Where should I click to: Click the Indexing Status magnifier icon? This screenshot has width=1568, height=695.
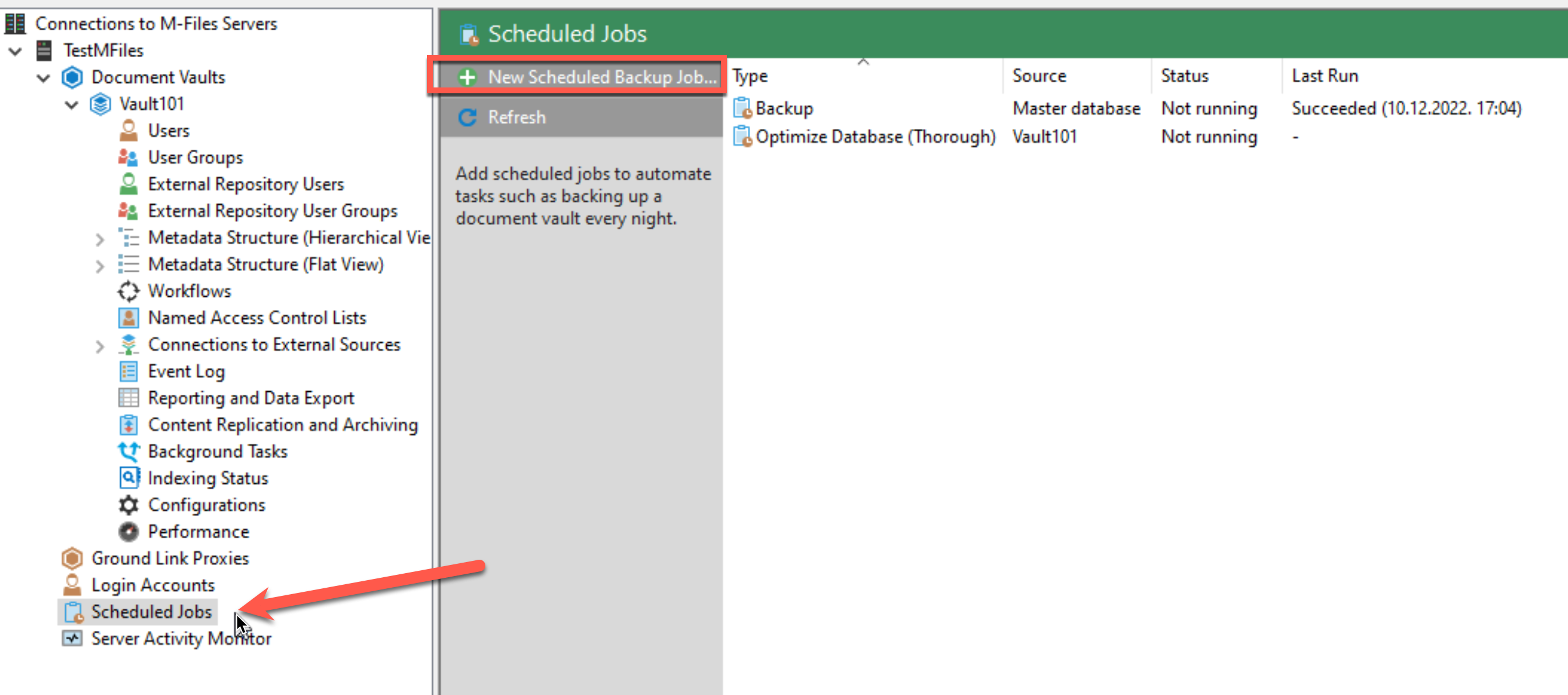pos(129,478)
